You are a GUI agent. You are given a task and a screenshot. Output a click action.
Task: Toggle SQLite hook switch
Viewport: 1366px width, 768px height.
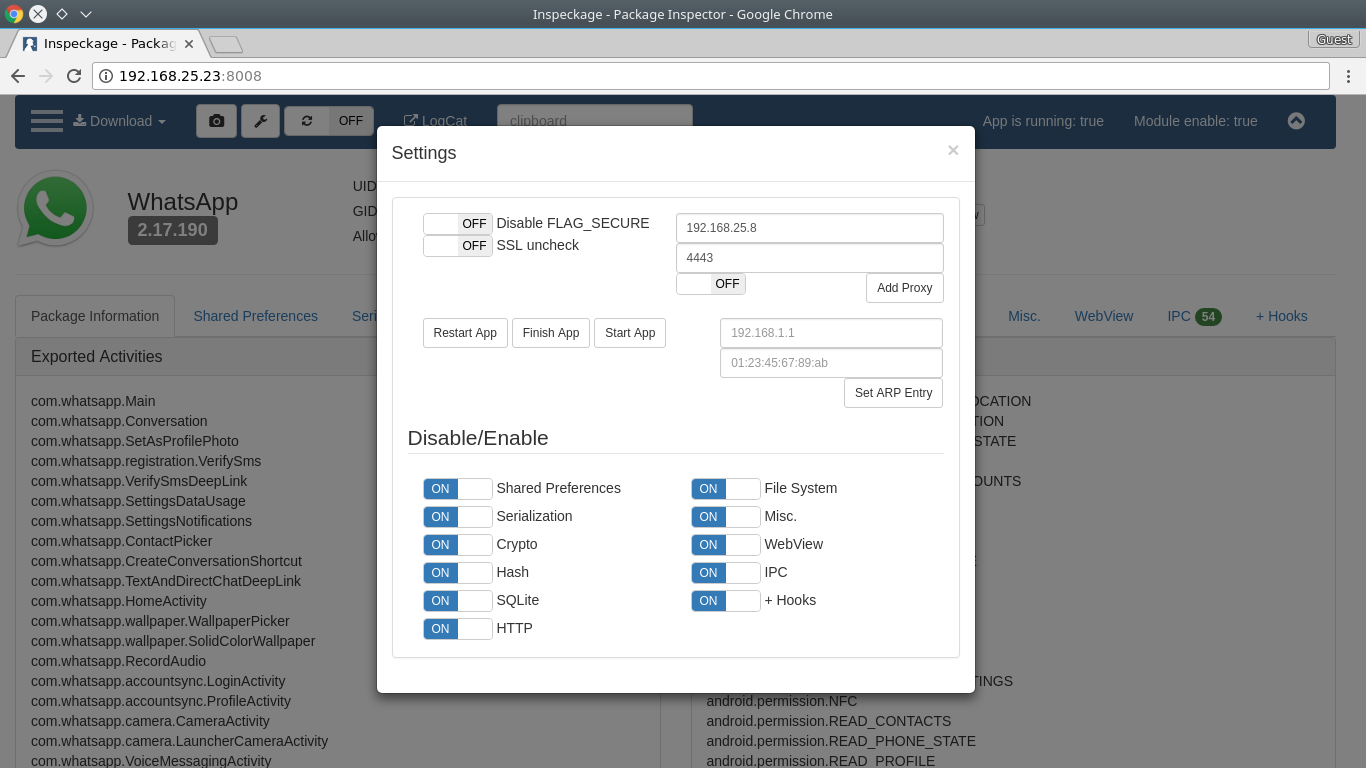tap(458, 601)
